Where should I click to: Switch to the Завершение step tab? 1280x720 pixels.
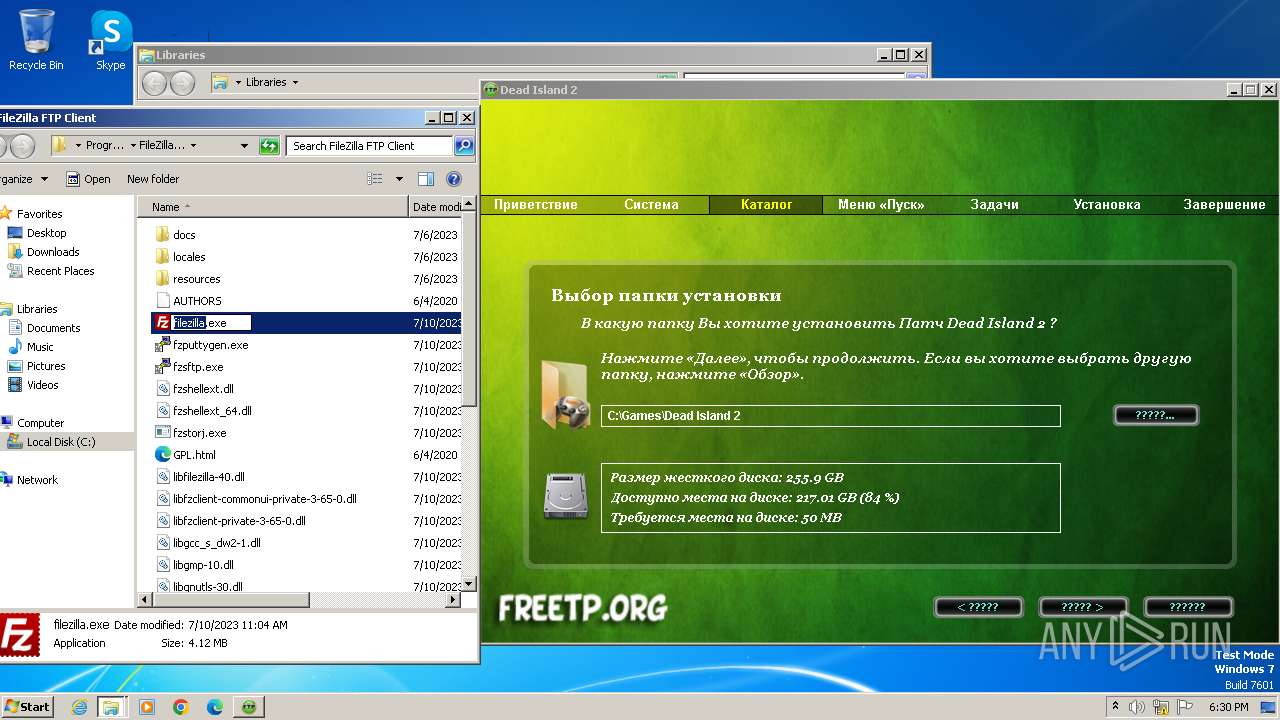point(1224,205)
